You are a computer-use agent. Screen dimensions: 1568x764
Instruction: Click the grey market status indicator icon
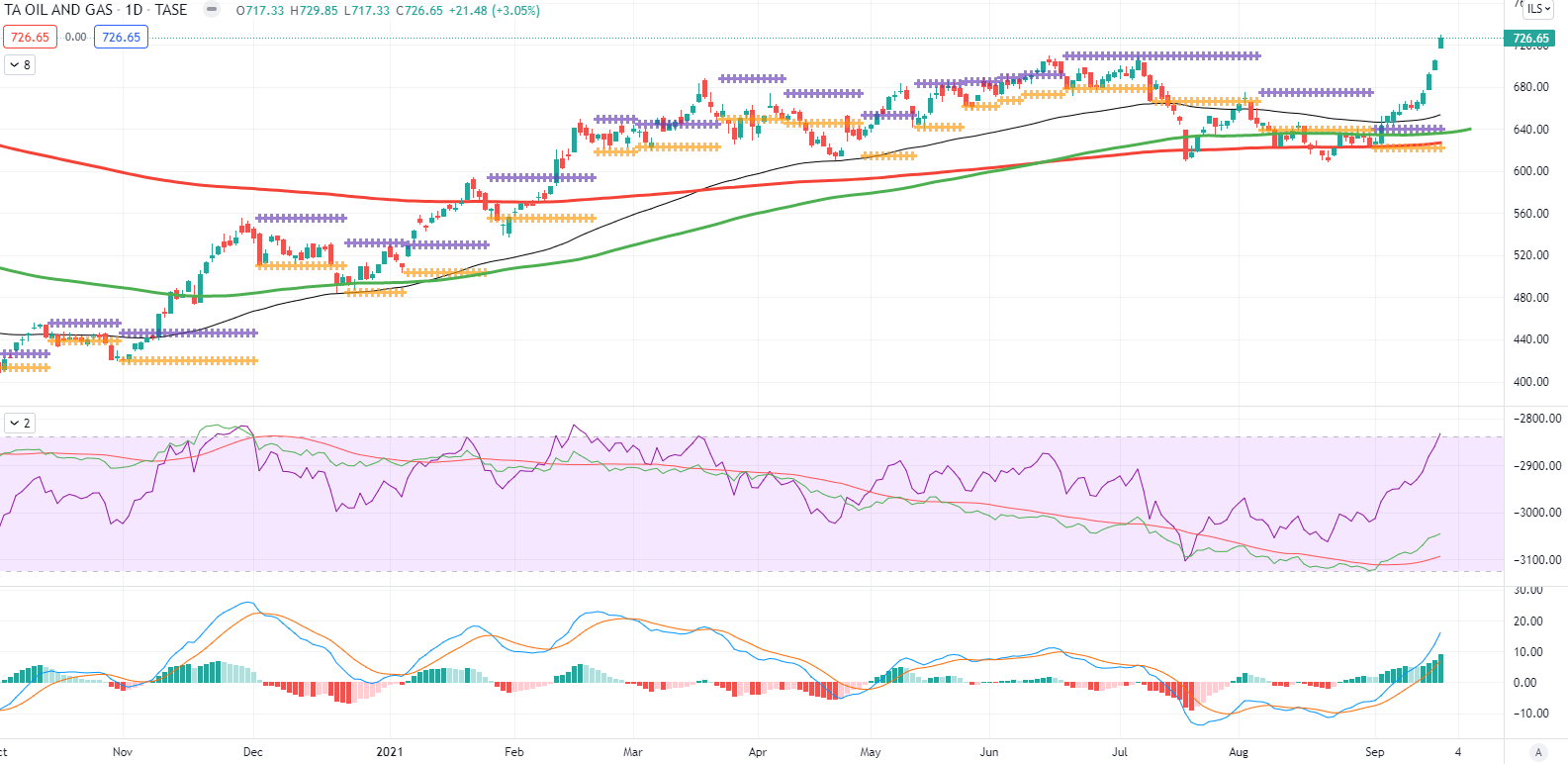(212, 10)
